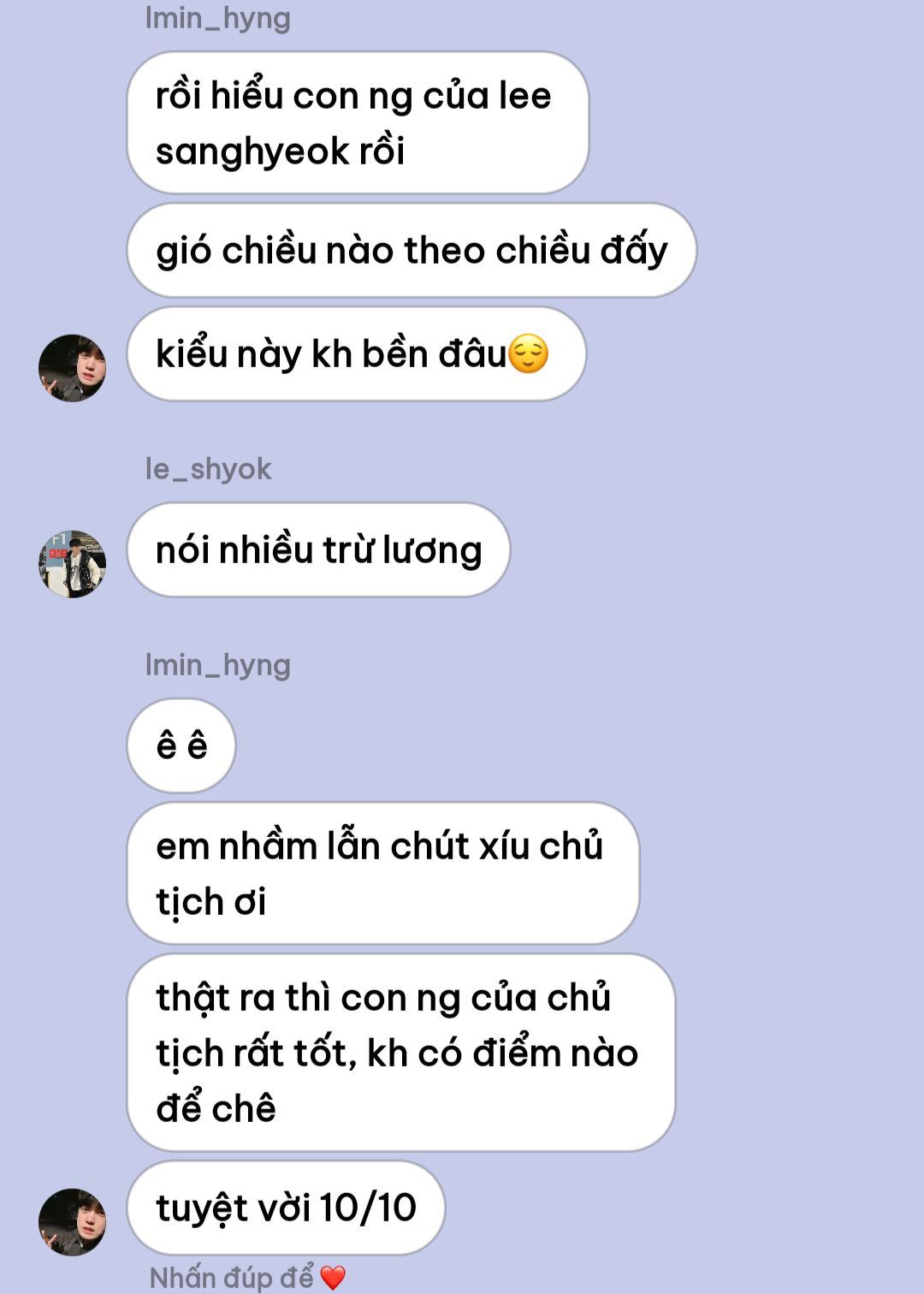Open le_shyok username label

(x=208, y=469)
